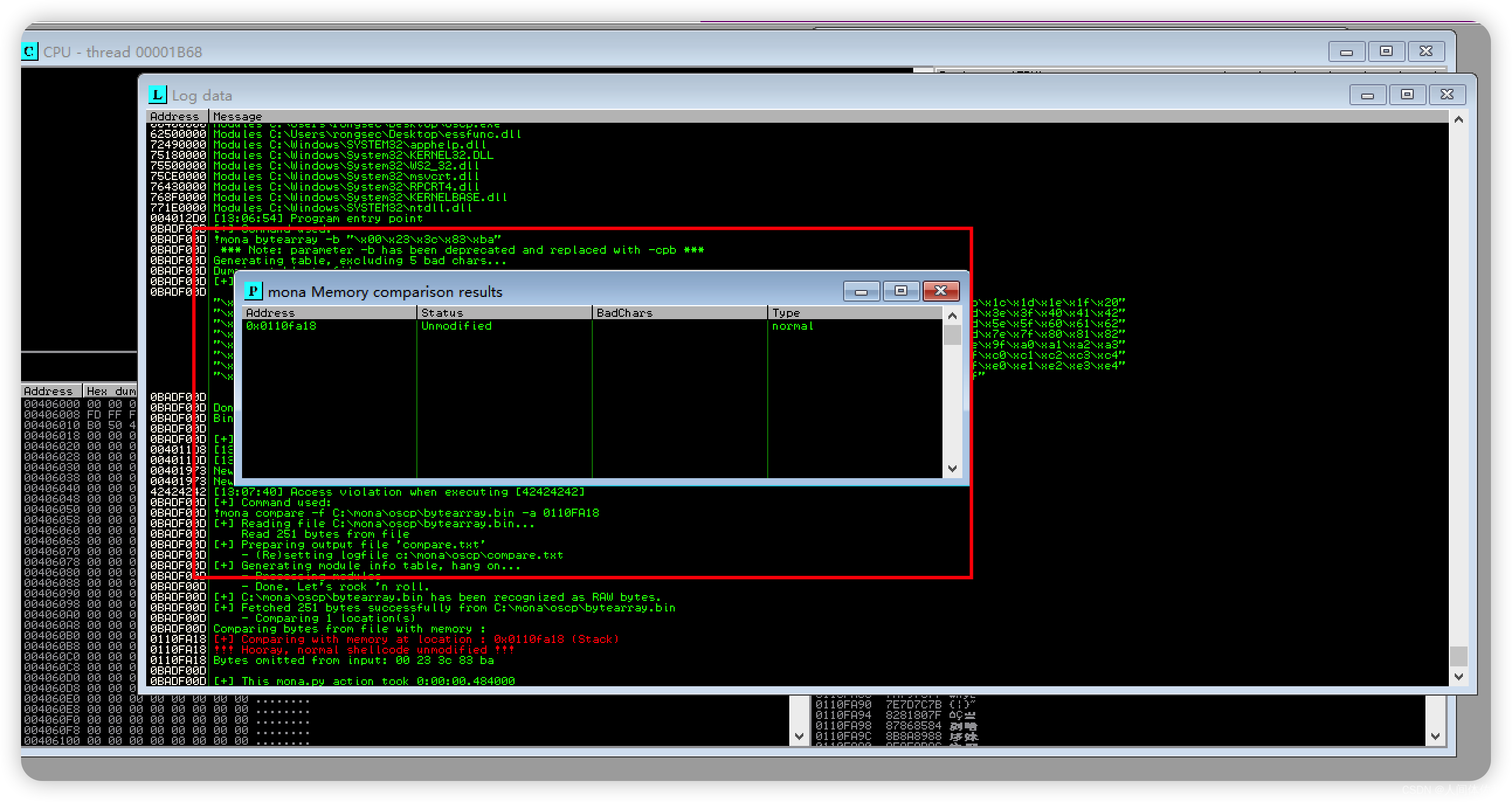Screen dimensions: 1512x802
Task: Click the mona results 'P' window icon
Action: point(253,291)
